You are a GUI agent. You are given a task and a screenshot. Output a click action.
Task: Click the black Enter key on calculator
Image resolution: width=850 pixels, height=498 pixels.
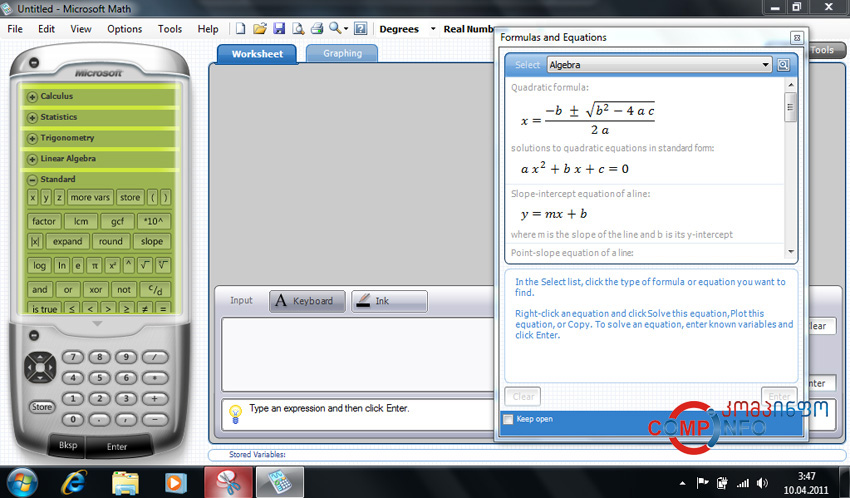[117, 447]
